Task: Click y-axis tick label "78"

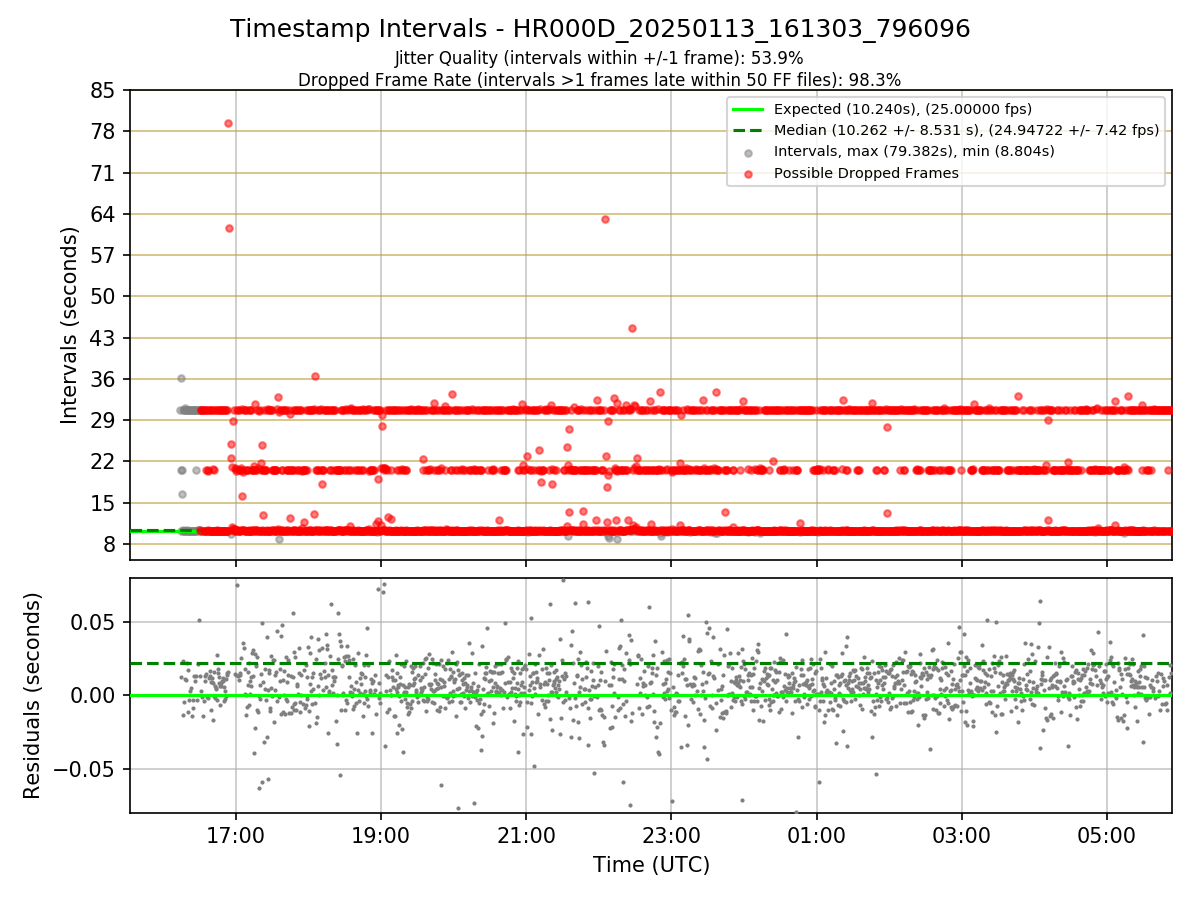Action: pos(103,131)
